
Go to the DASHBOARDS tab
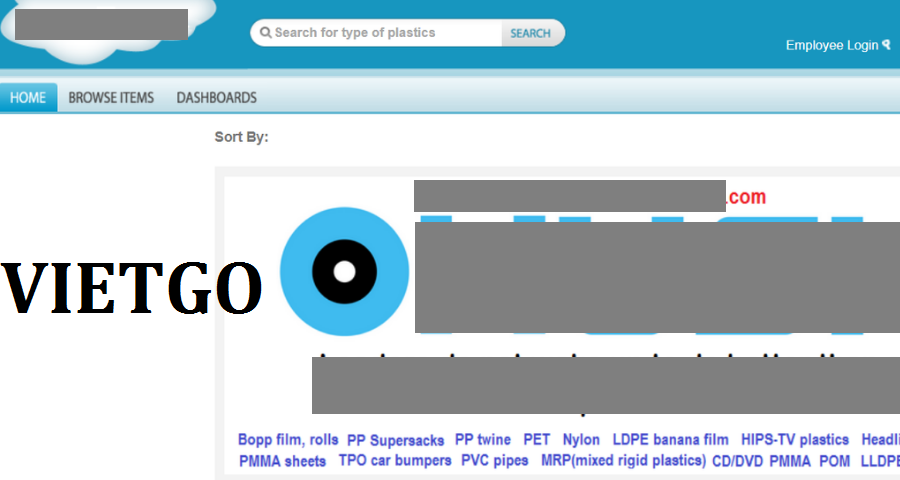click(x=216, y=98)
